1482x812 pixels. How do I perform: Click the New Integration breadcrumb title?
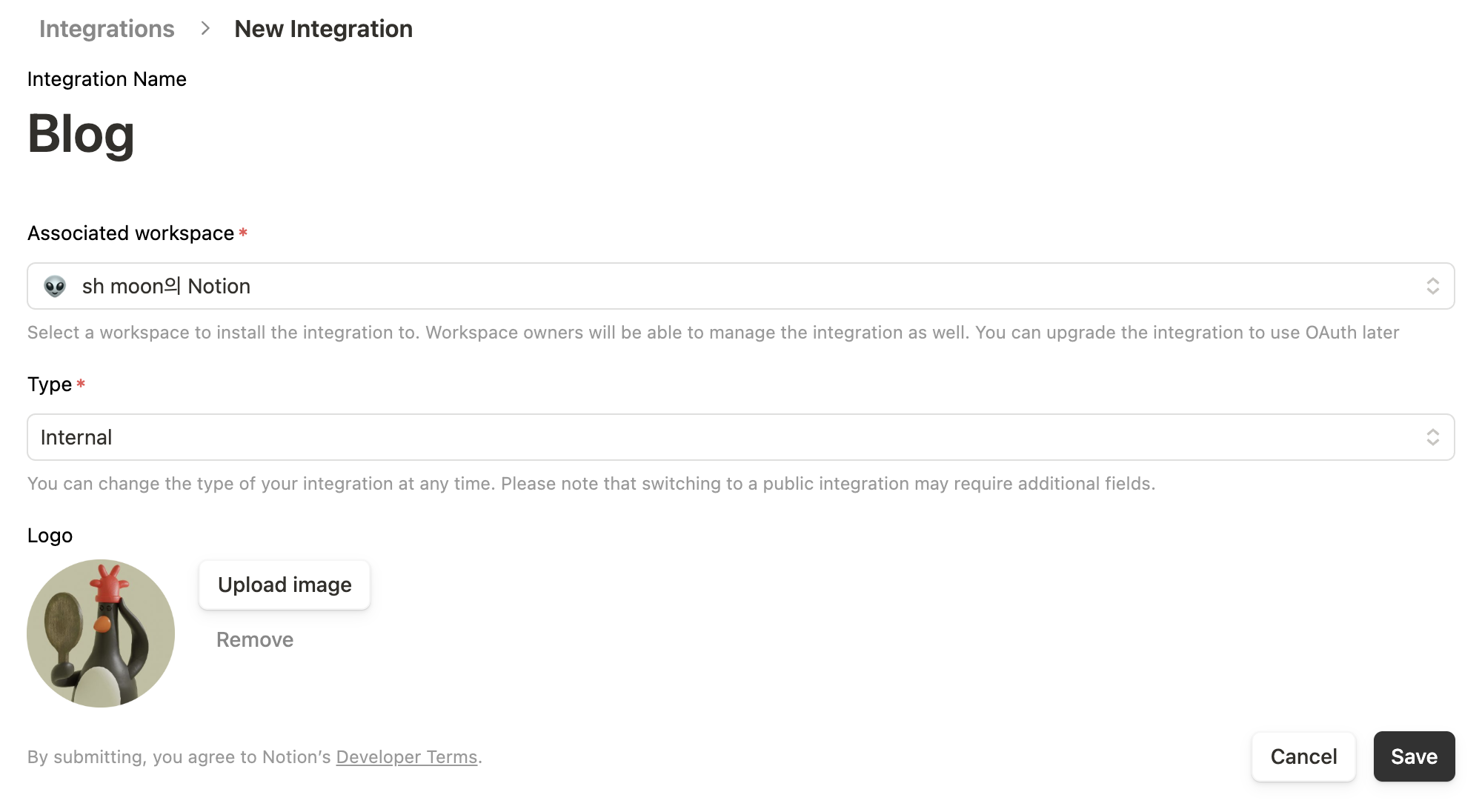(x=323, y=29)
